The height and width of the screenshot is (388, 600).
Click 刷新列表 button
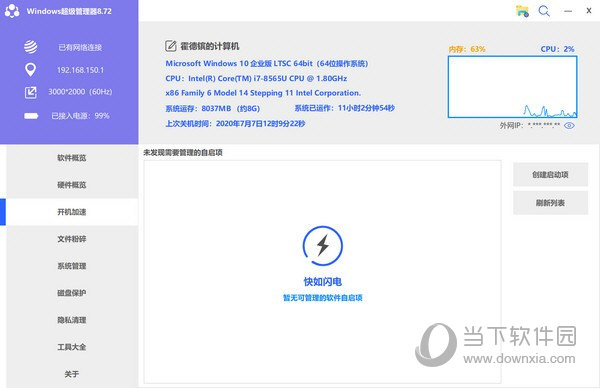pos(550,203)
